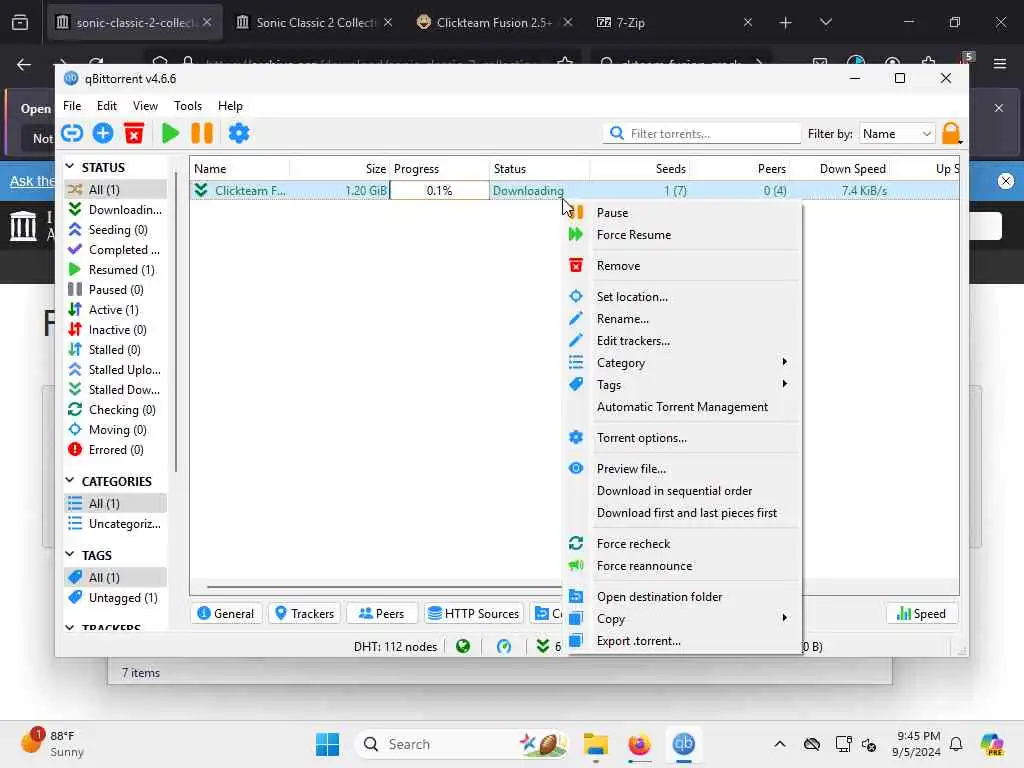This screenshot has height=768, width=1024.
Task: Expand the Tags submenu in context menu
Action: pyautogui.click(x=683, y=385)
